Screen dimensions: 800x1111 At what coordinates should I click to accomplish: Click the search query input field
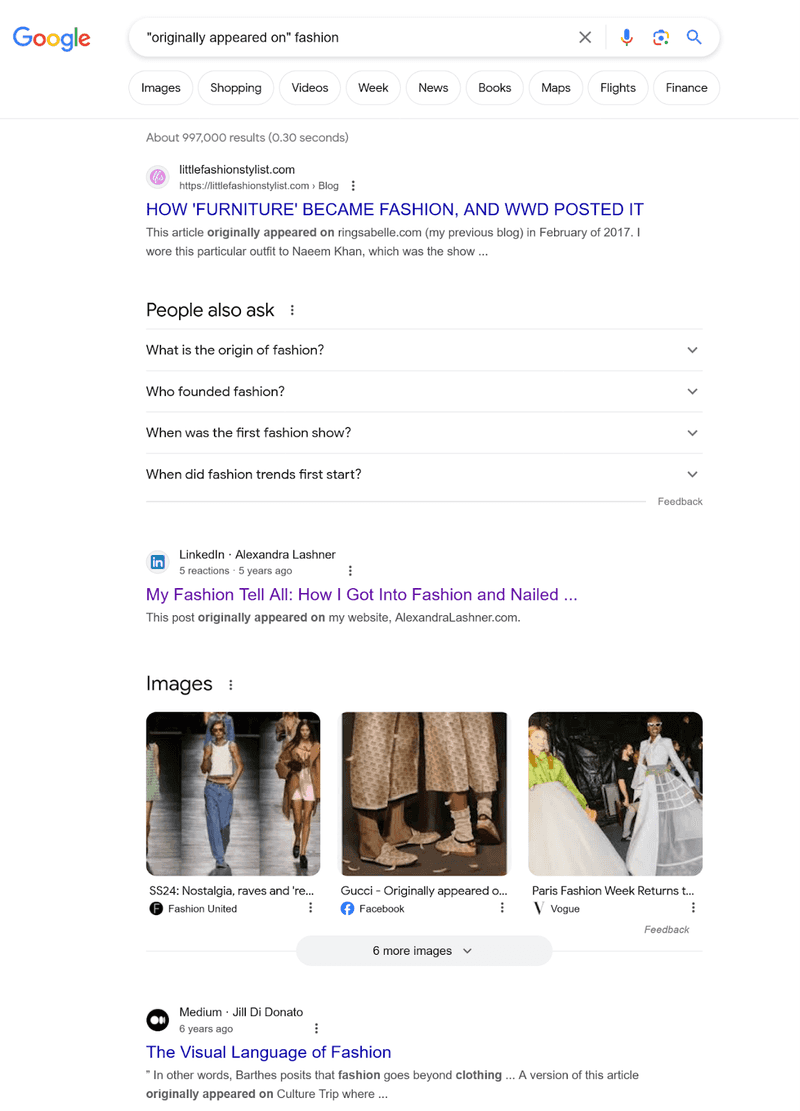pyautogui.click(x=354, y=38)
